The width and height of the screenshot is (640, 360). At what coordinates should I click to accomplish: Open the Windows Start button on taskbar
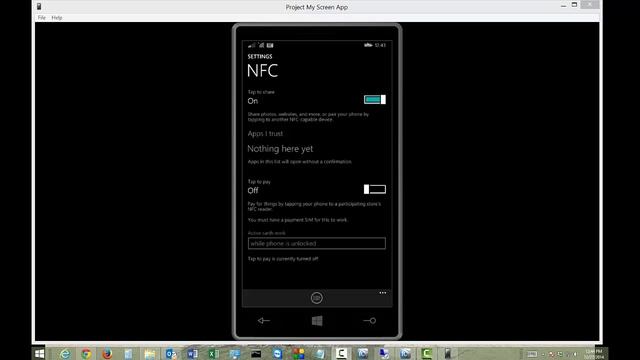39,353
